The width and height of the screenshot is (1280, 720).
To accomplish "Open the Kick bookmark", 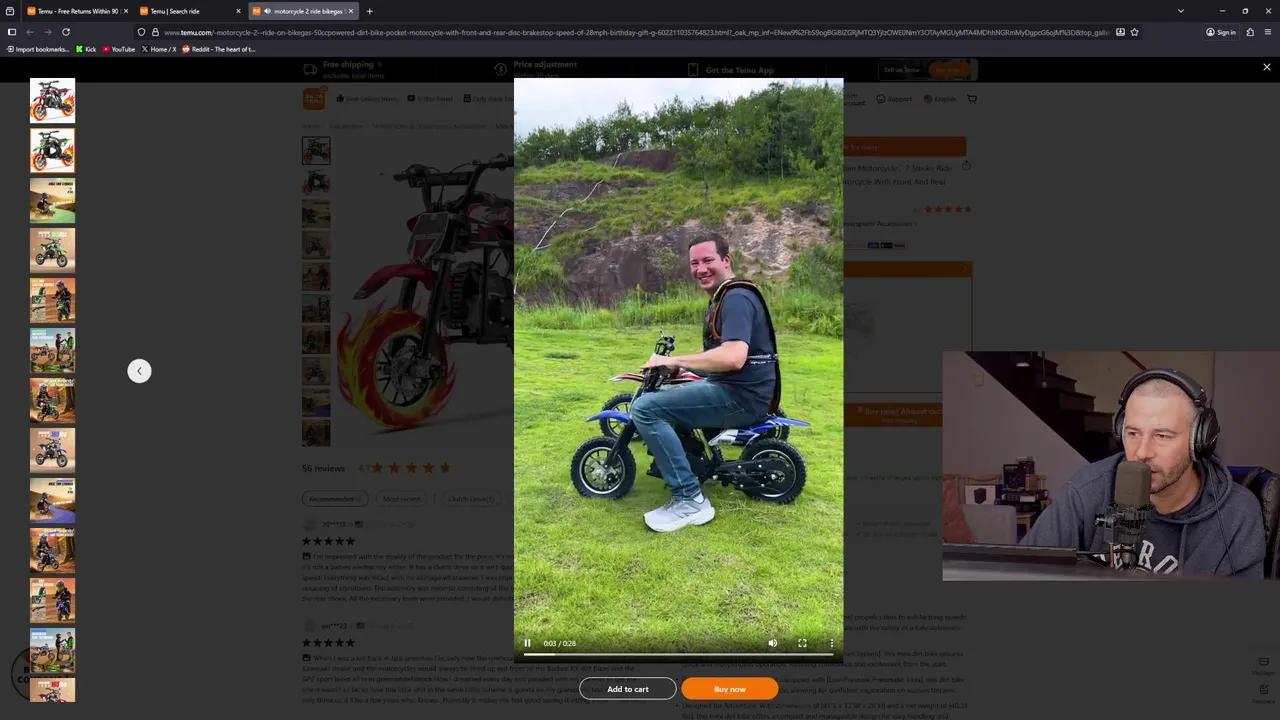I will coord(86,49).
